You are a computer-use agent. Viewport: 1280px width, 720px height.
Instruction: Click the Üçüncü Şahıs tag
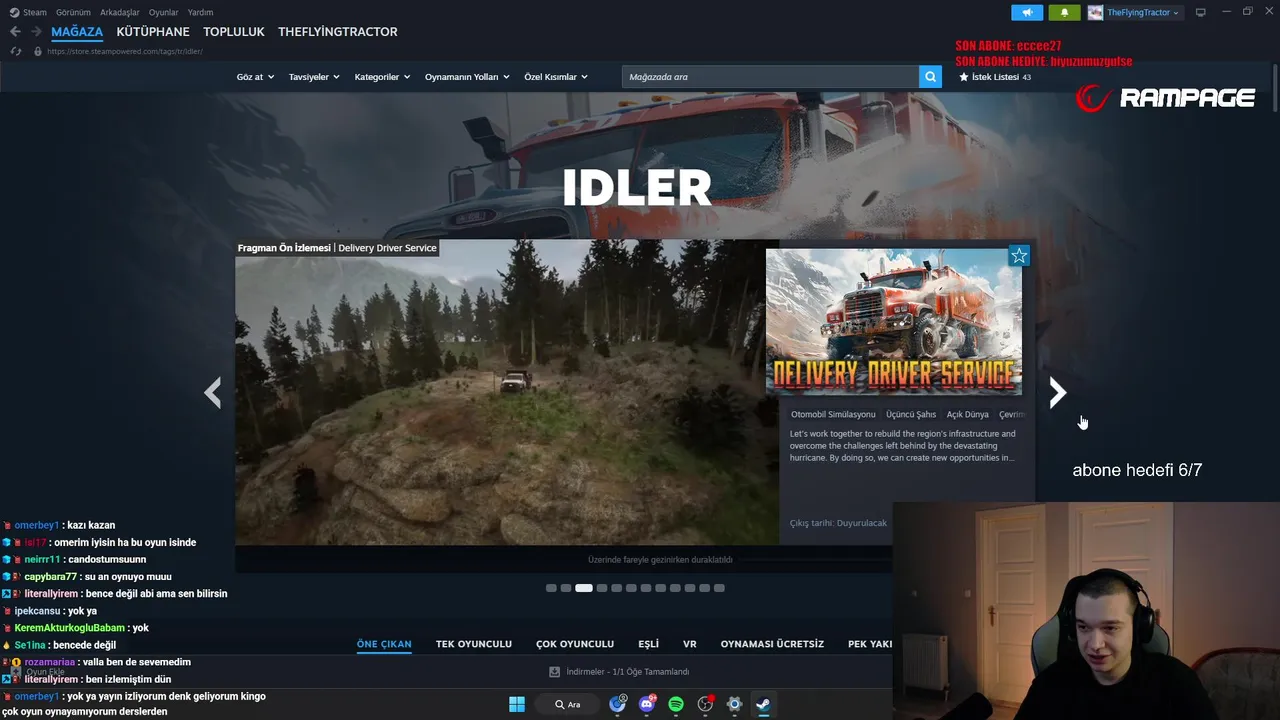coord(911,414)
